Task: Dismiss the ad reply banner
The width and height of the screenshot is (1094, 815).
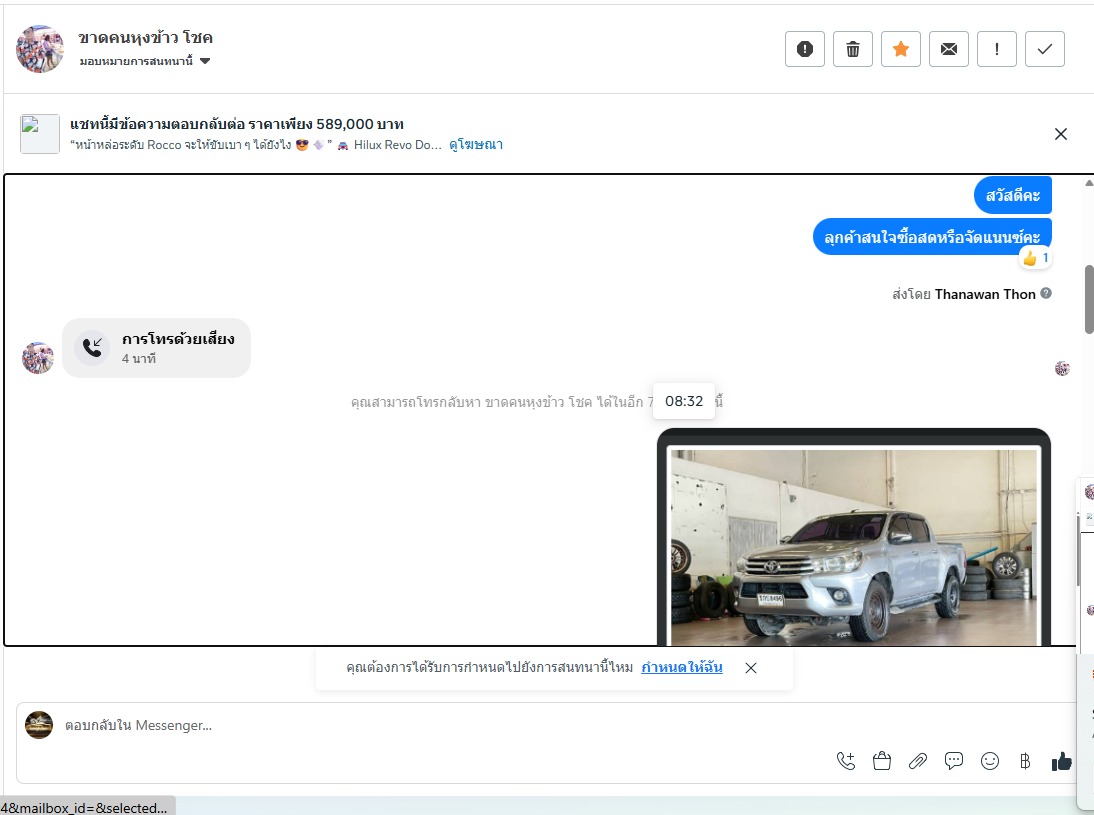Action: 1061,134
